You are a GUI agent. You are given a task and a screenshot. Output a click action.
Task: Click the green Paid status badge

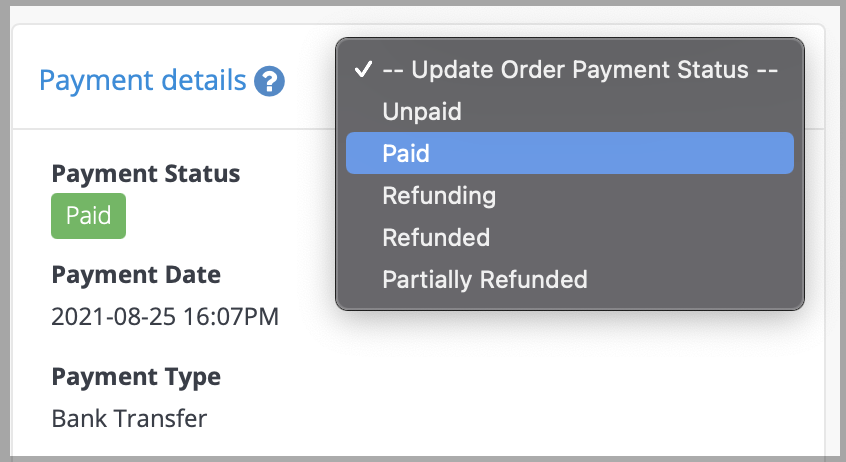click(x=88, y=216)
